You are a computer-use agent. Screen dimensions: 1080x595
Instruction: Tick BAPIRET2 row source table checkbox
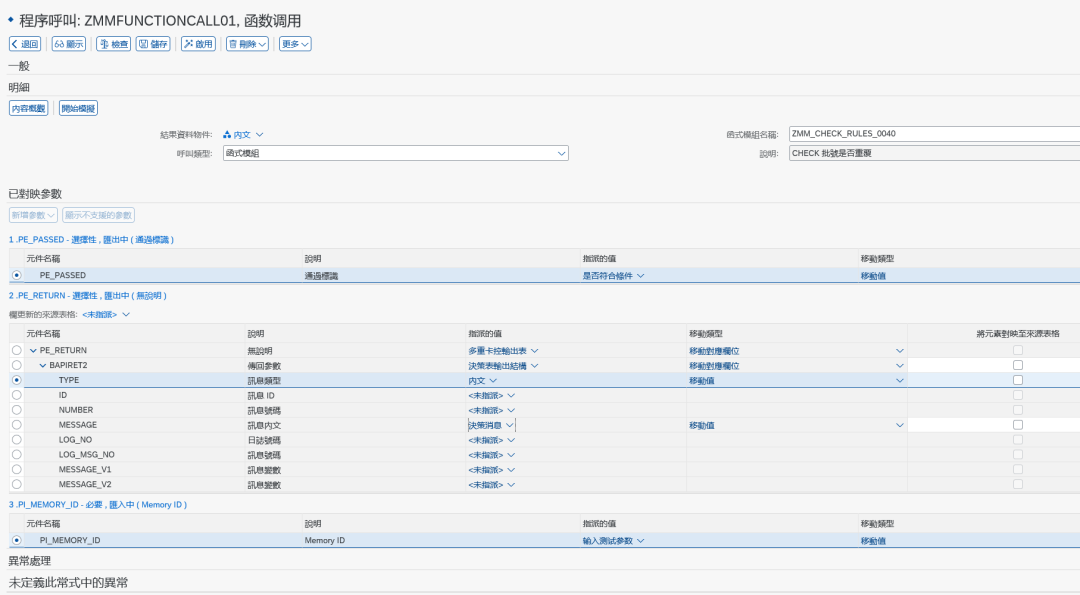[x=1018, y=365]
